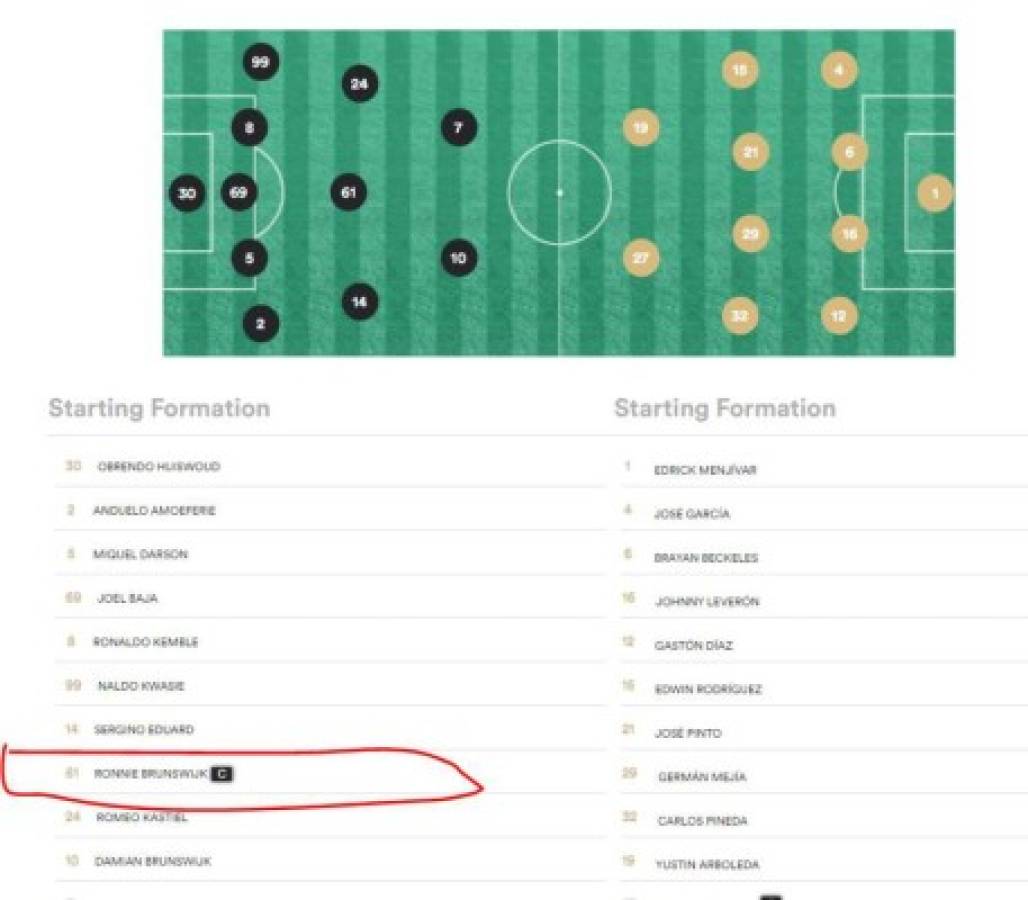
Task: Click the gold number 32 player marker
Action: click(x=739, y=316)
